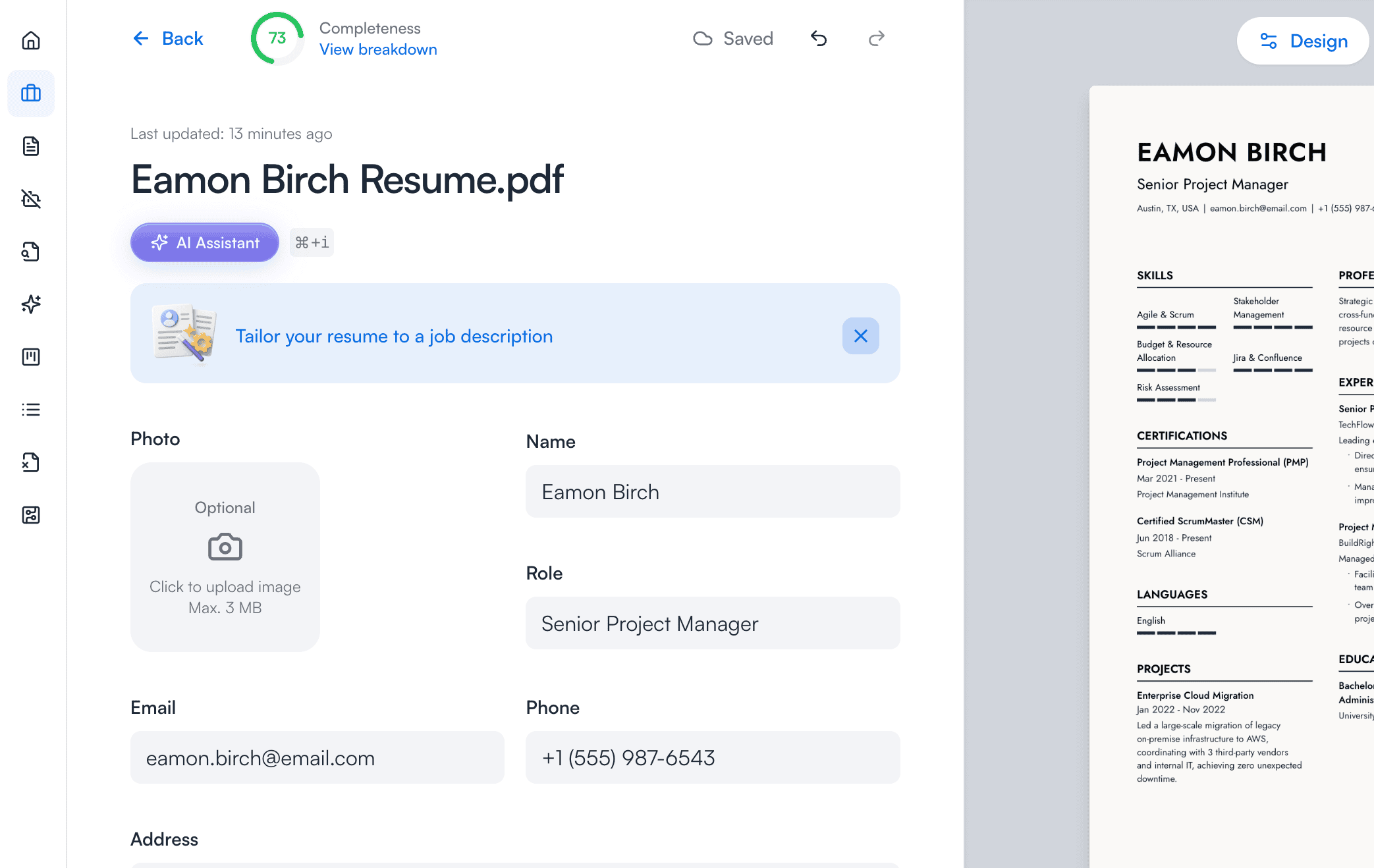The height and width of the screenshot is (868, 1374).
Task: Open the Design panel
Action: (x=1304, y=41)
